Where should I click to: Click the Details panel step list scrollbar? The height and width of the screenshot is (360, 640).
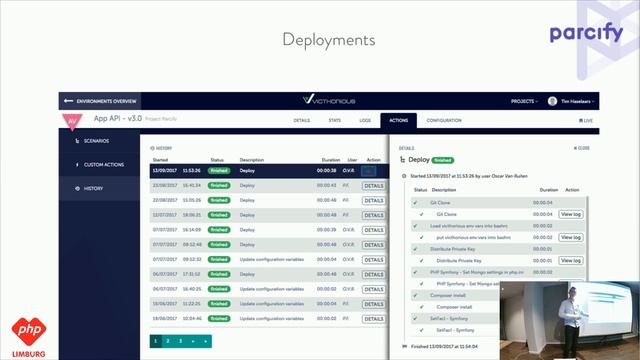pos(587,239)
